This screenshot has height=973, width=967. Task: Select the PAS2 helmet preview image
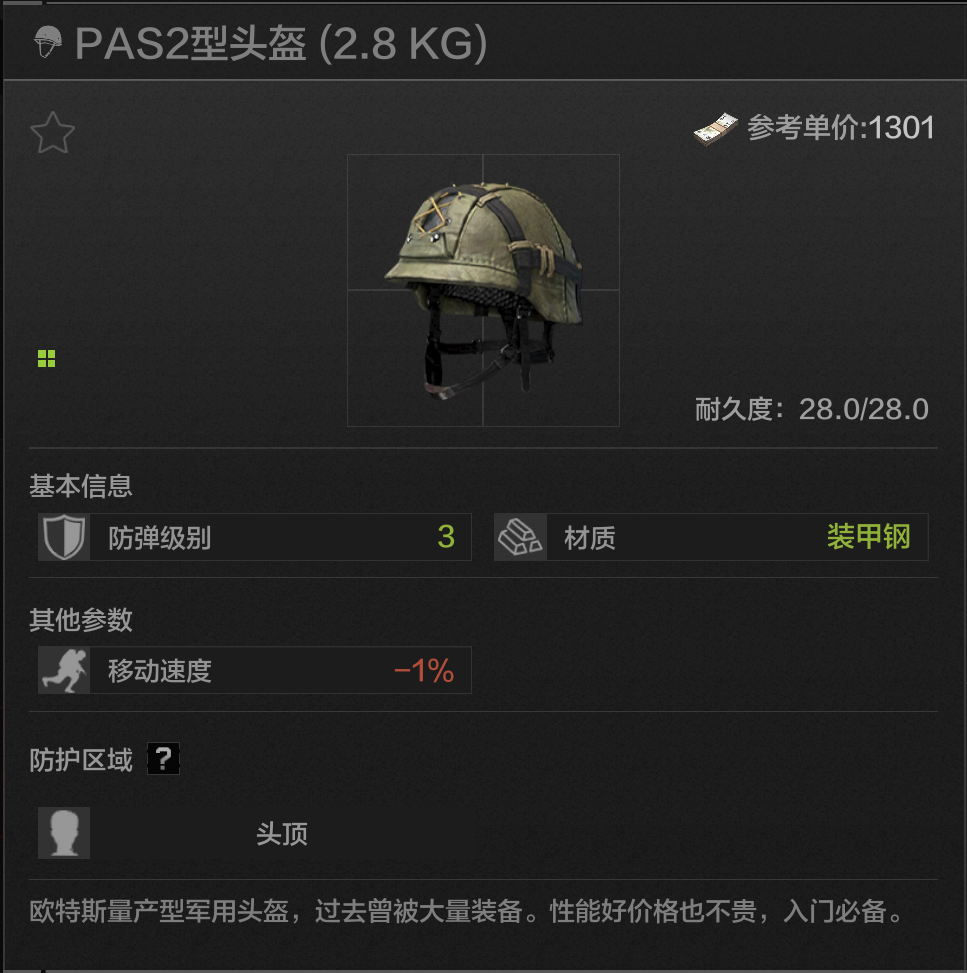484,290
